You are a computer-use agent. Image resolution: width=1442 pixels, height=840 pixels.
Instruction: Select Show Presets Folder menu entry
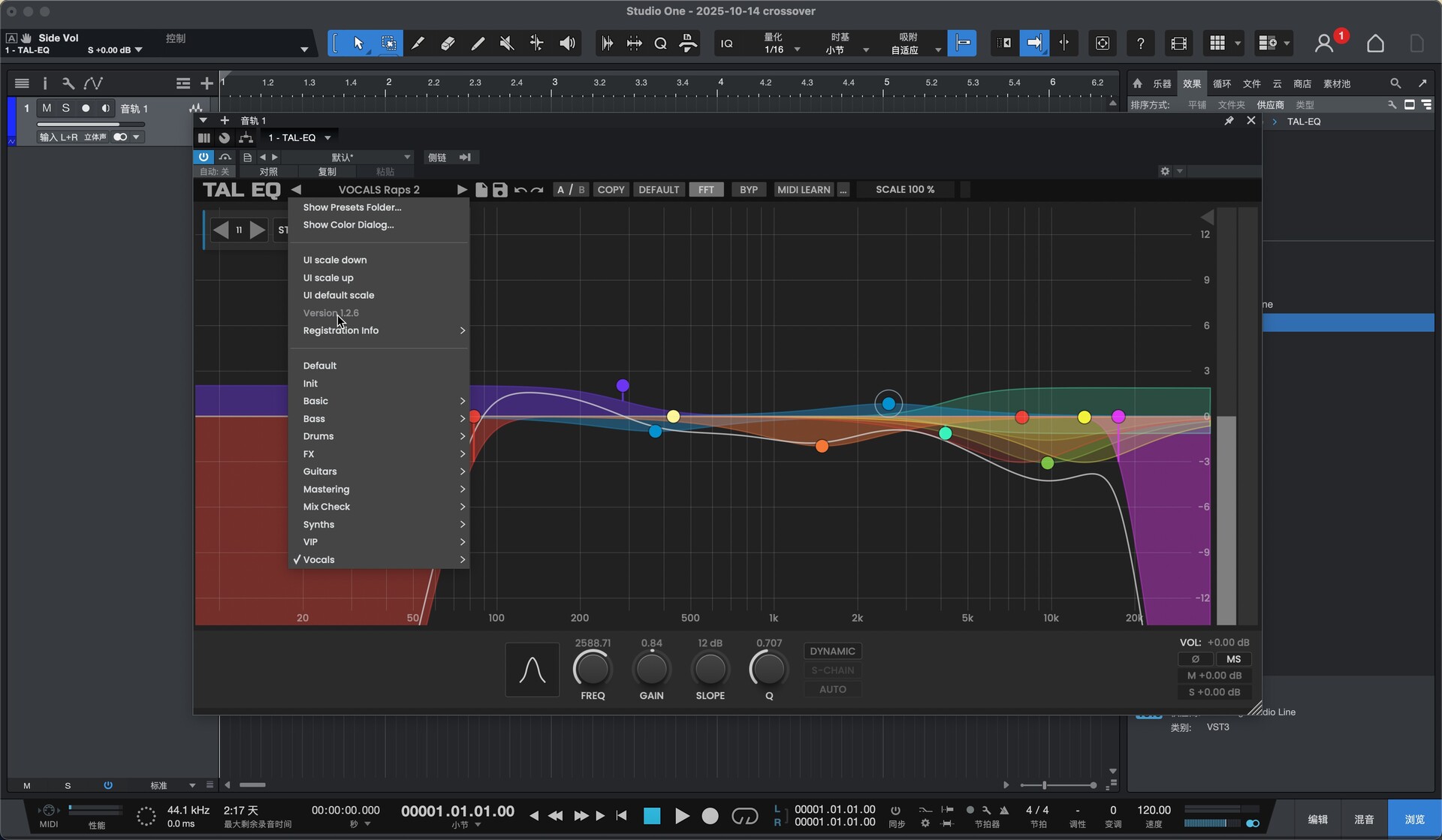352,207
